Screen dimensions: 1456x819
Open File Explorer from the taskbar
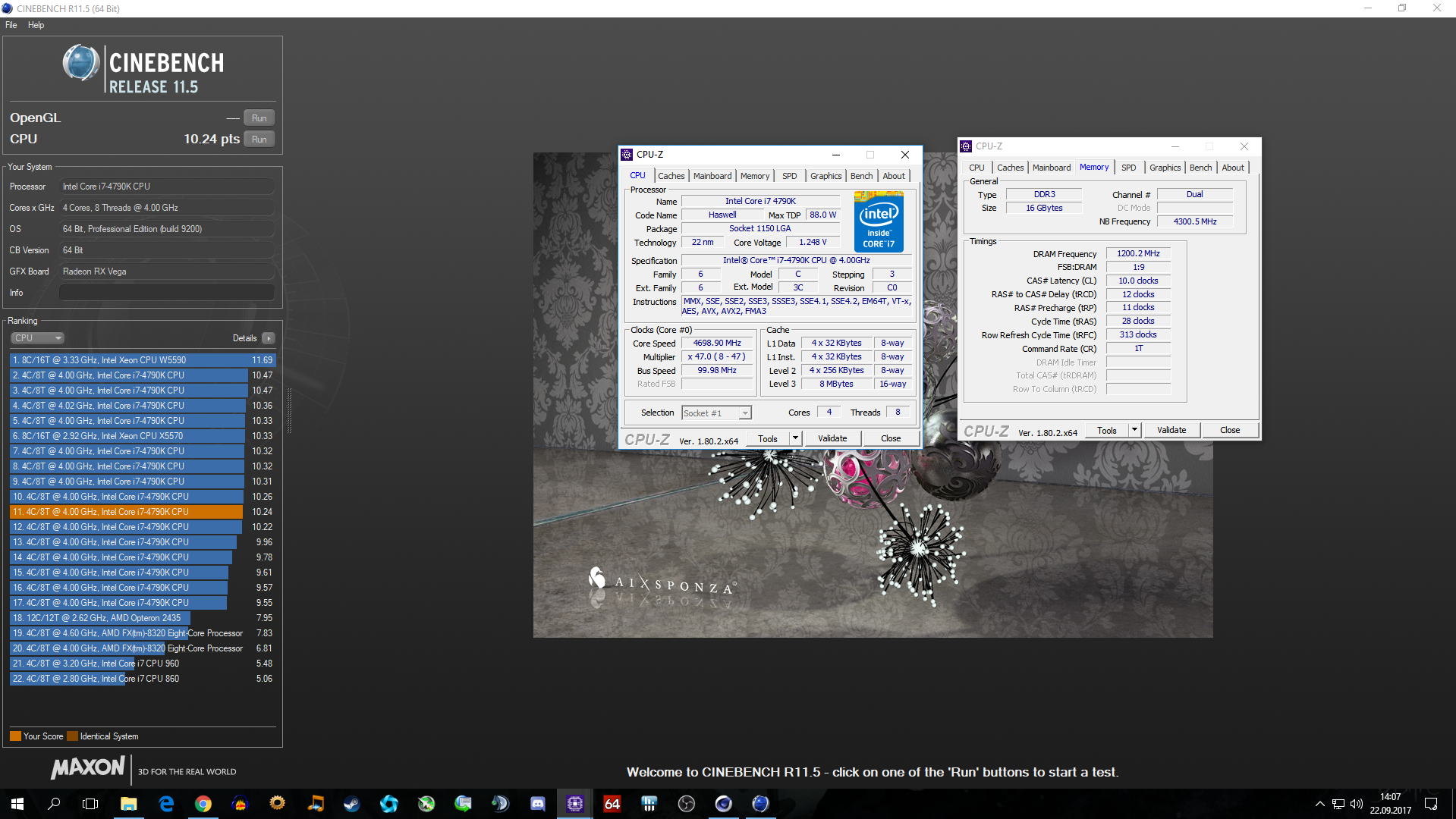pyautogui.click(x=128, y=803)
